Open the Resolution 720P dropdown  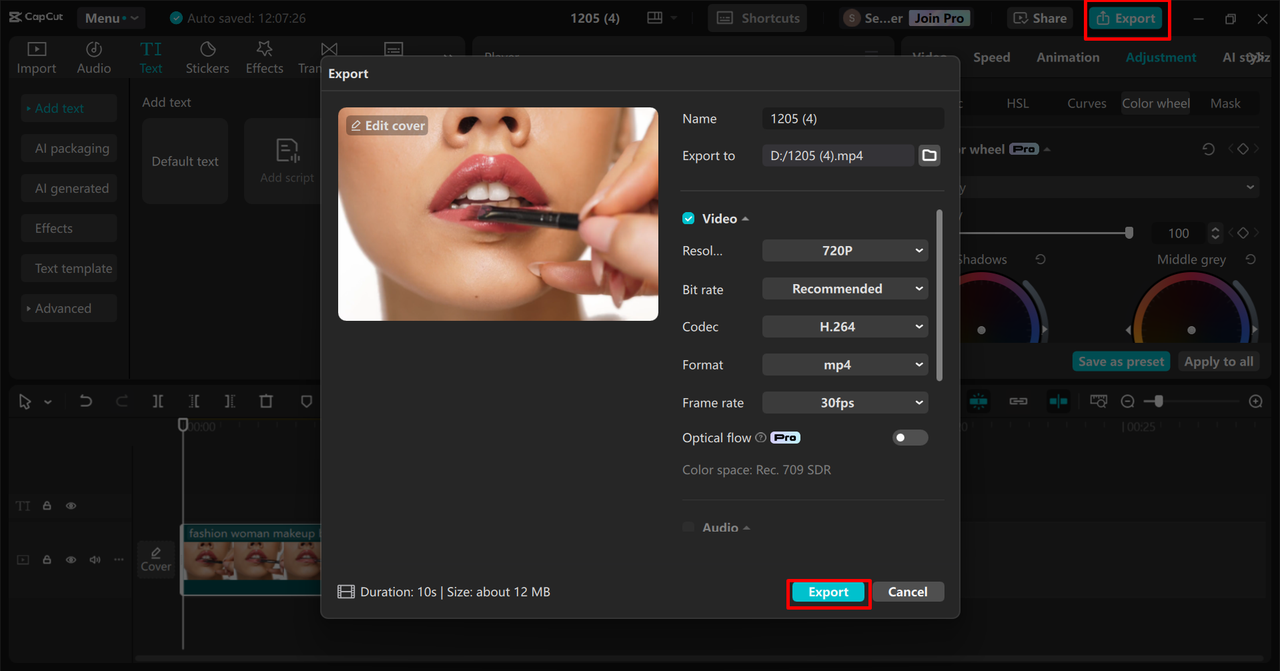[845, 251]
